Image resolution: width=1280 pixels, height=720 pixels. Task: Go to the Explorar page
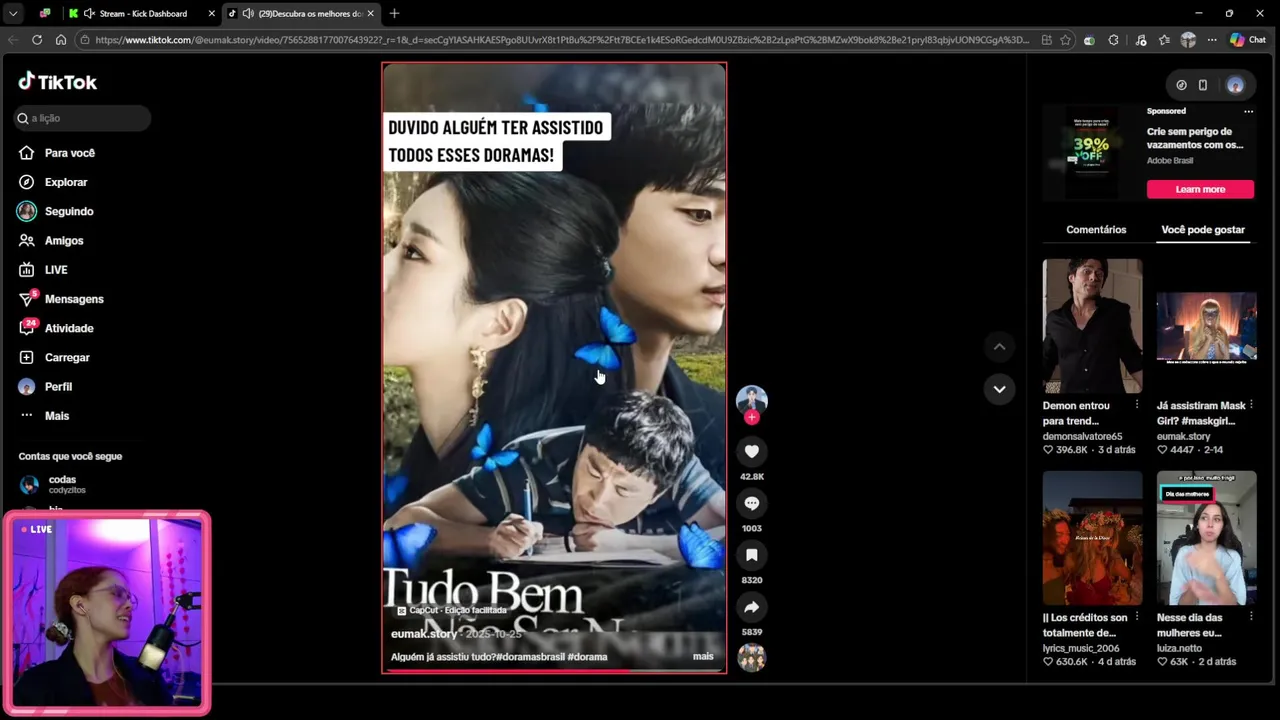(x=53, y=182)
